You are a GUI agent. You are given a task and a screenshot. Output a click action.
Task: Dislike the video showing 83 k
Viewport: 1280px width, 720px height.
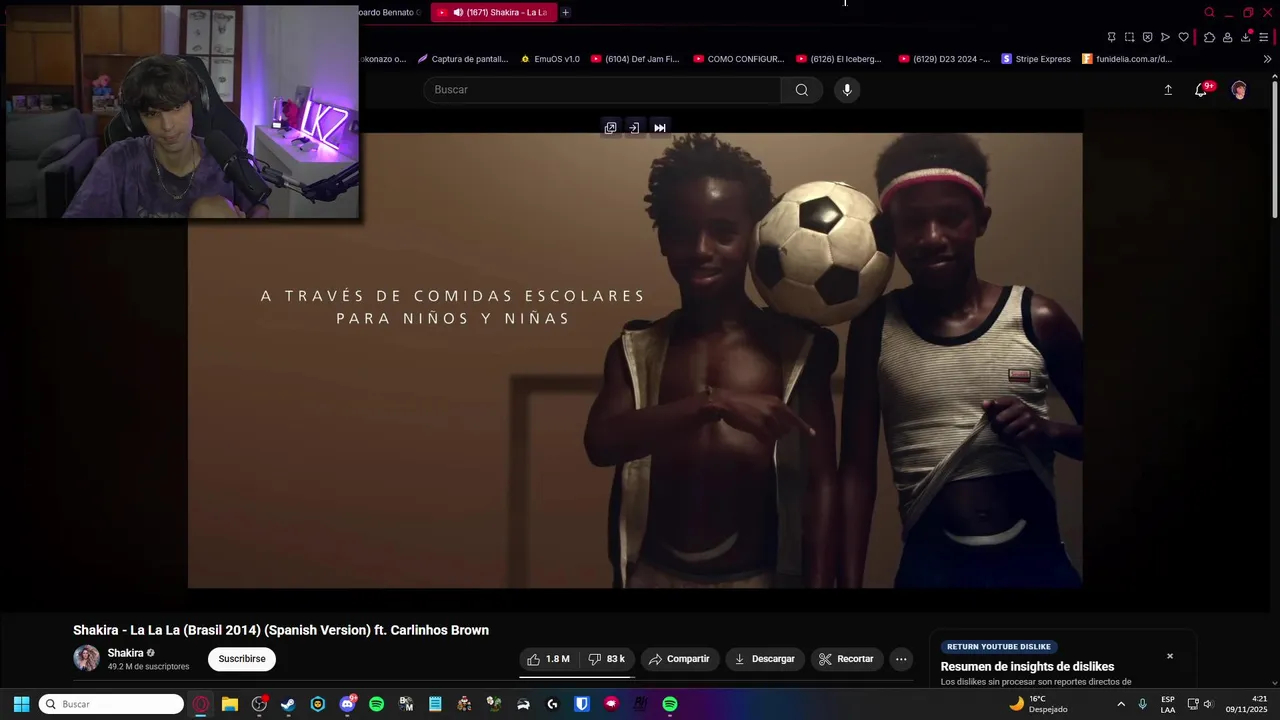tap(607, 659)
